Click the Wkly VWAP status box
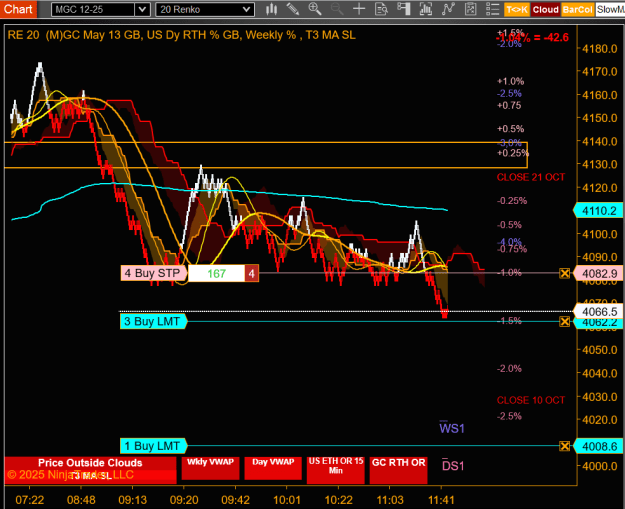 (210, 468)
